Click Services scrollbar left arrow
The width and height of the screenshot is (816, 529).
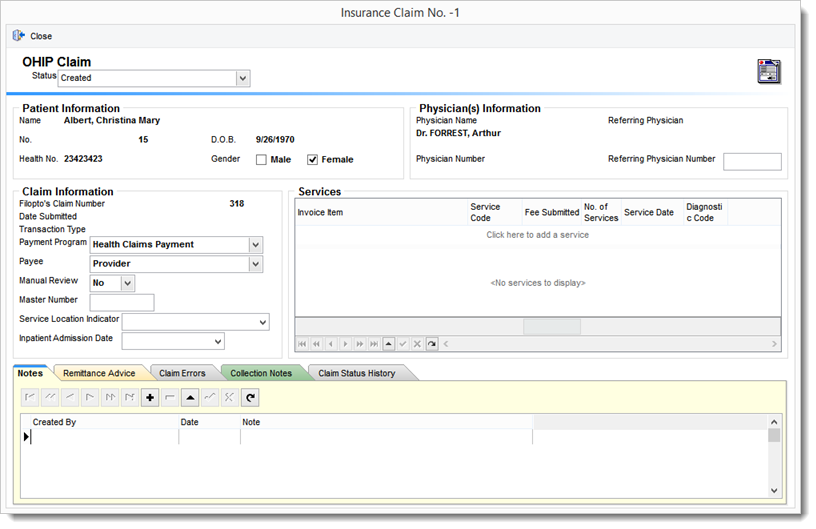pos(446,344)
